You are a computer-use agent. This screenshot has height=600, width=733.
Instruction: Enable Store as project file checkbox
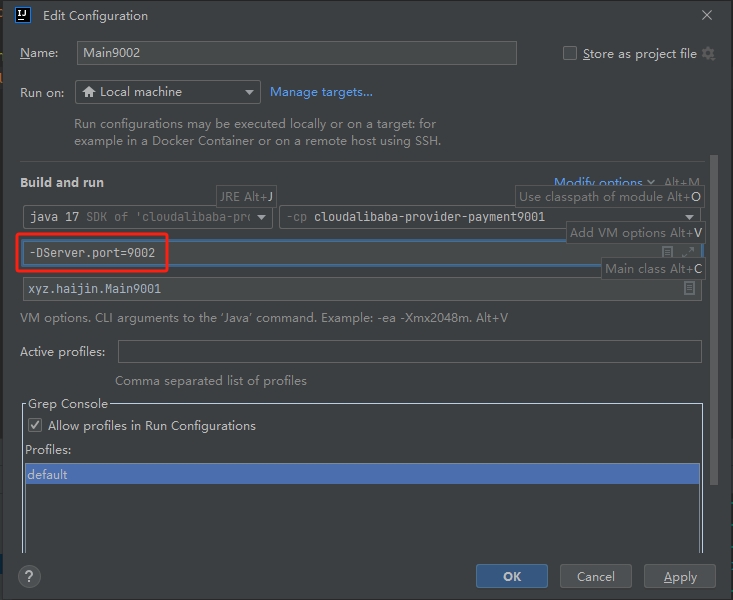click(x=569, y=53)
